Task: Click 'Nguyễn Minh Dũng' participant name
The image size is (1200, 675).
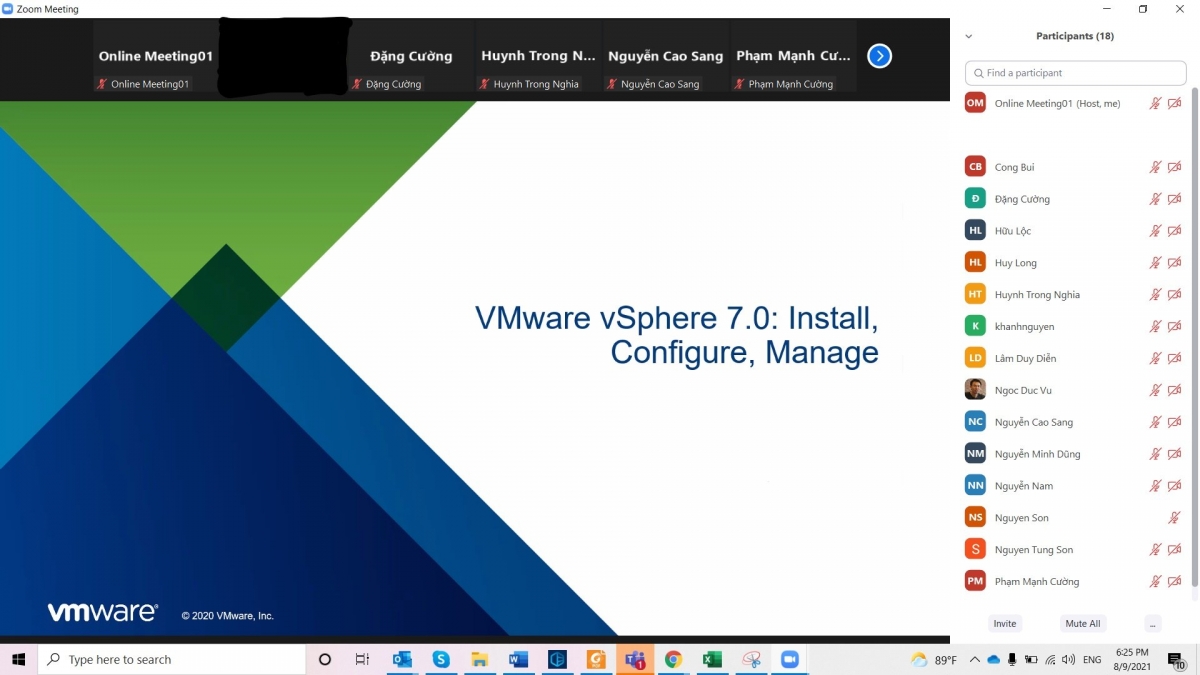Action: (1037, 454)
